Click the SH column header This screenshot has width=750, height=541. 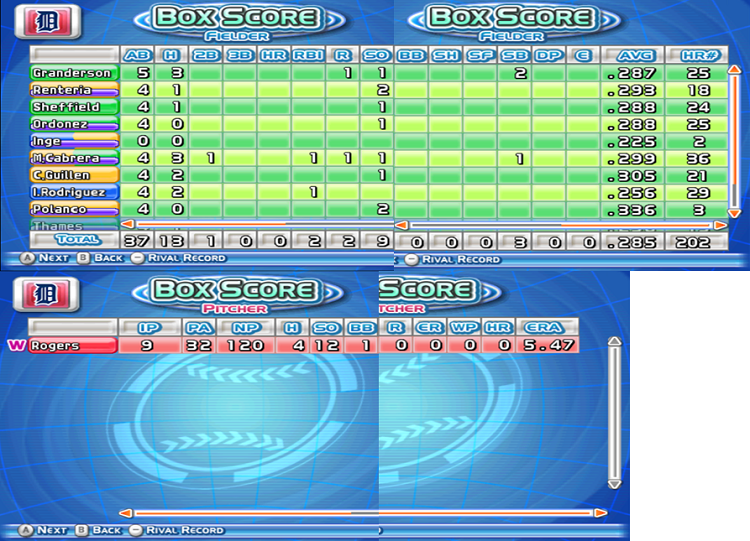click(445, 55)
